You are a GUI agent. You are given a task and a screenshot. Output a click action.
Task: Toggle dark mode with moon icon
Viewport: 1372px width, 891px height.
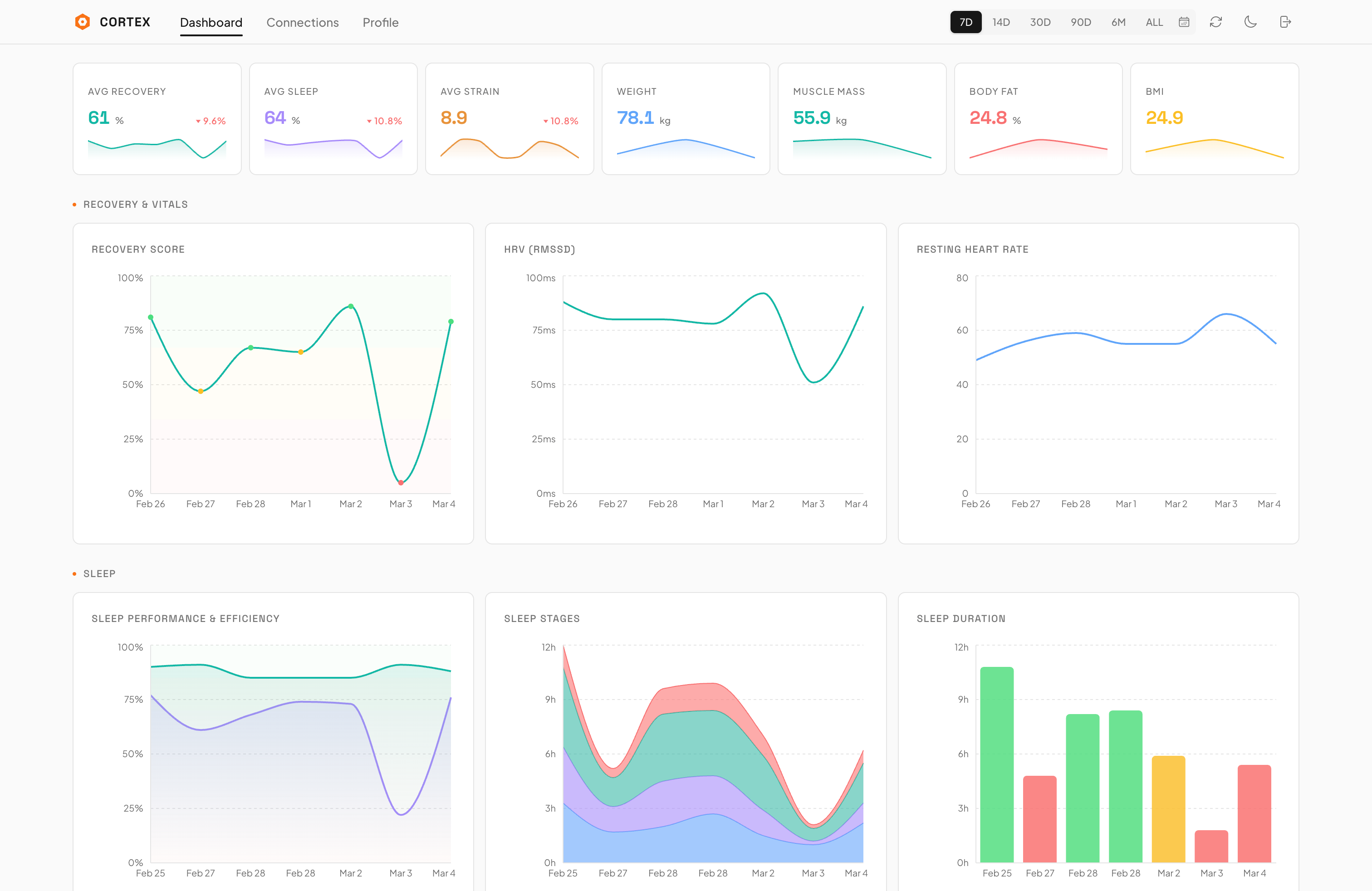point(1250,22)
